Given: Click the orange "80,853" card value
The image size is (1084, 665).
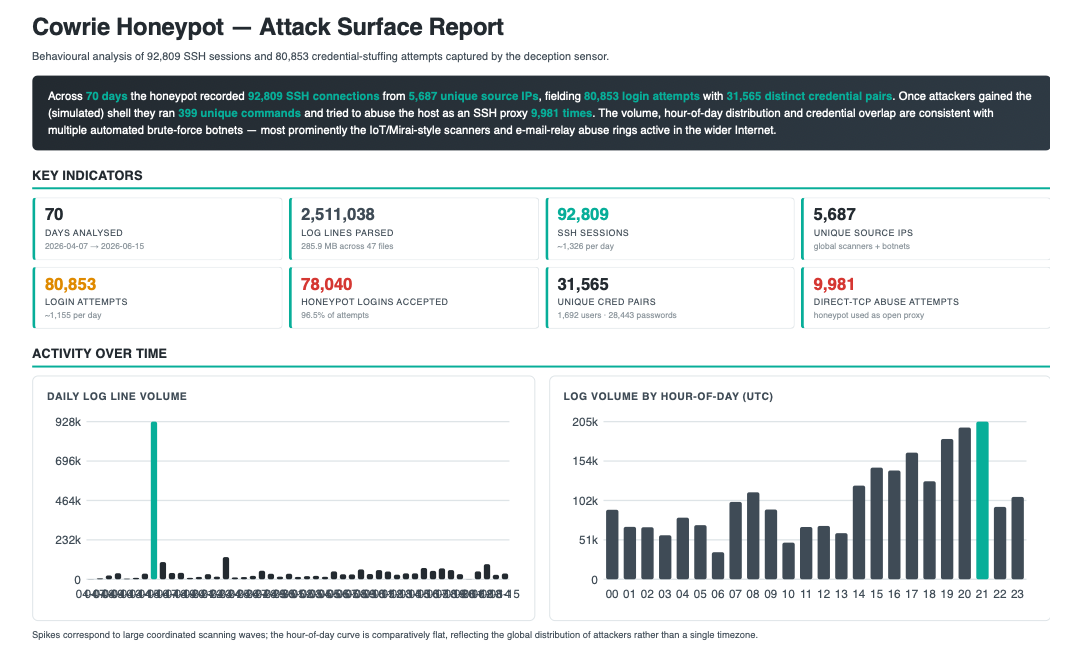Looking at the screenshot, I should pos(71,284).
